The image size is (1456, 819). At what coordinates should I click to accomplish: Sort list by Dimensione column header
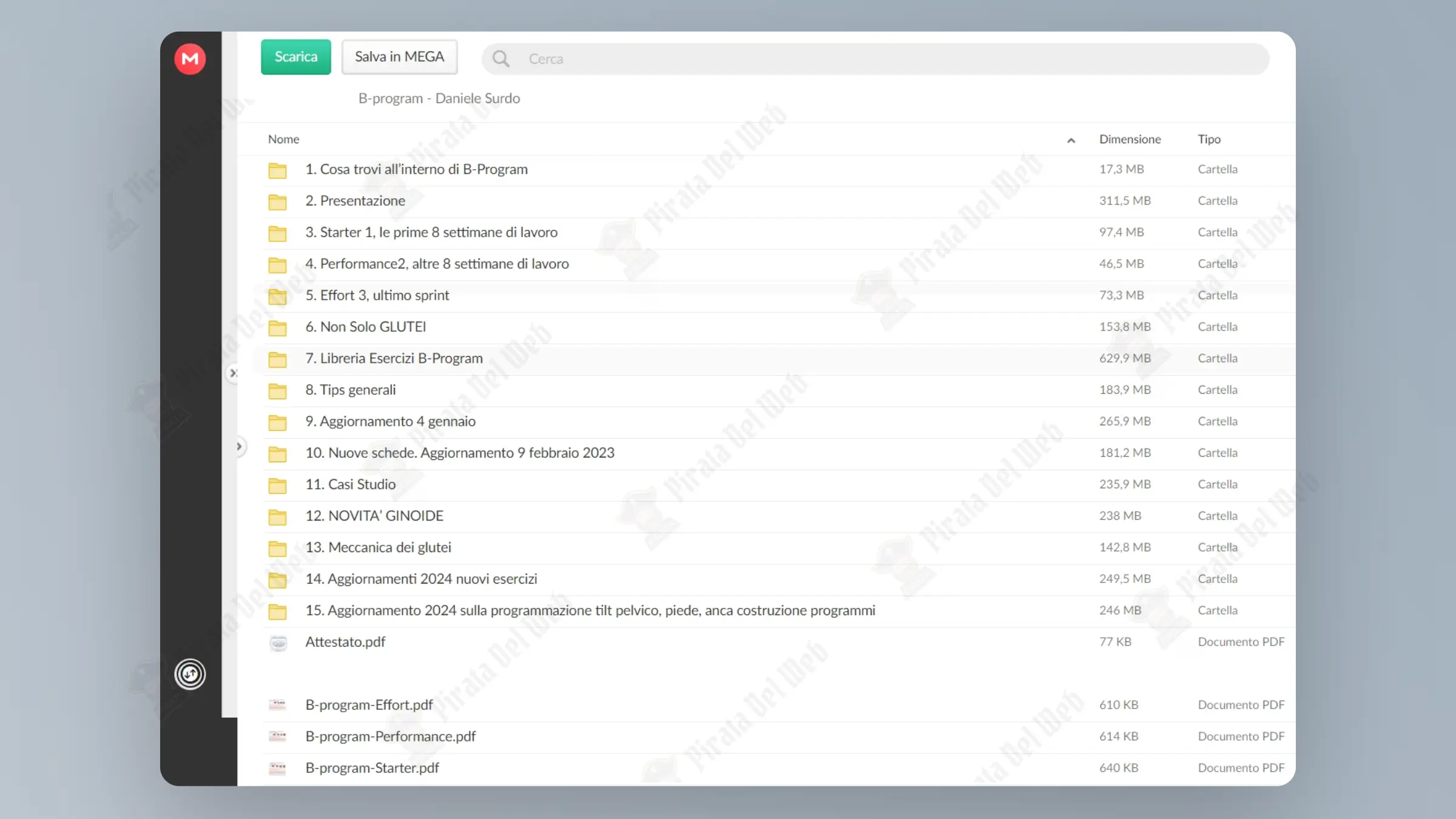1130,139
